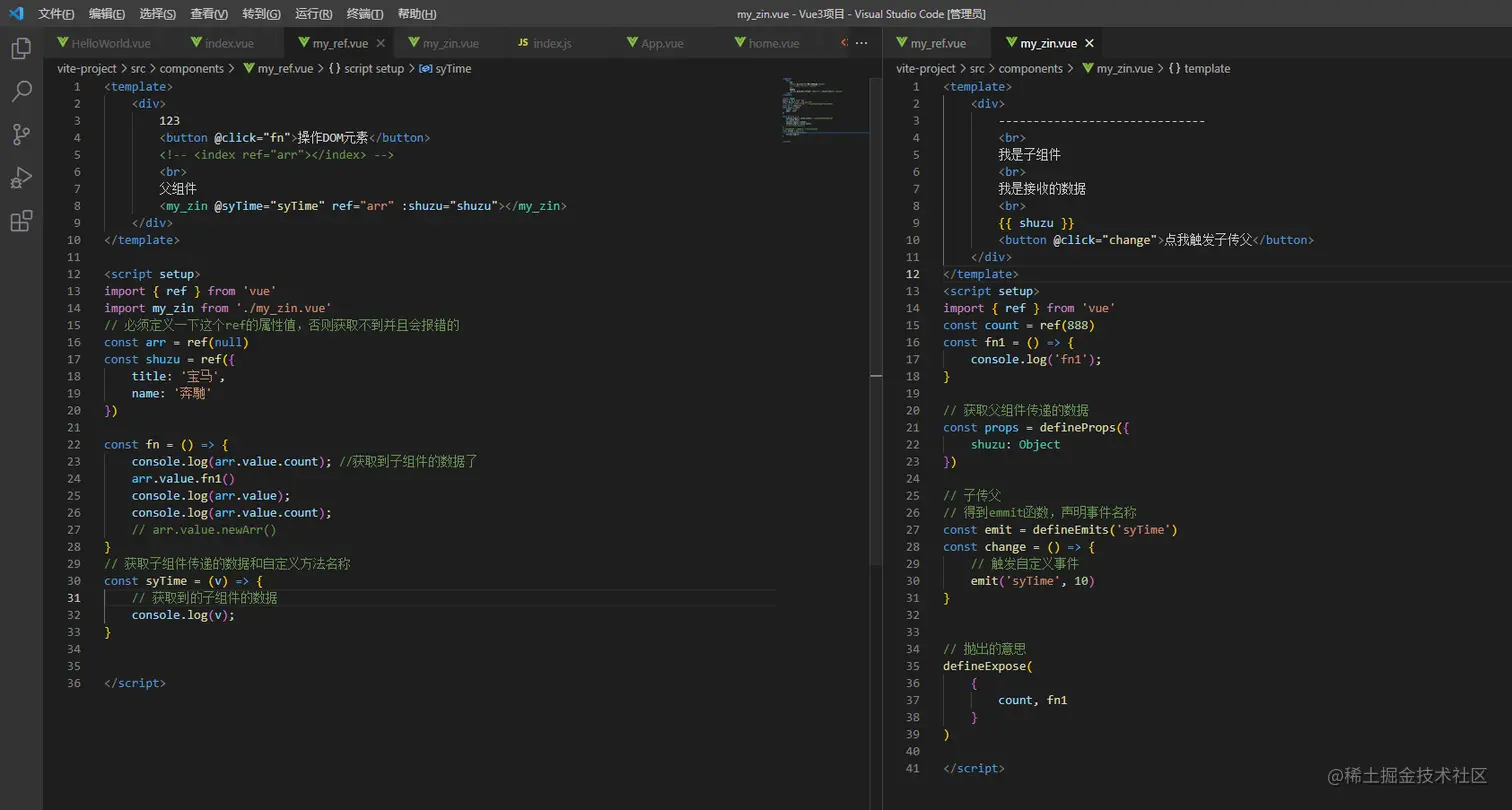Click the VS Code logo icon

pos(16,13)
